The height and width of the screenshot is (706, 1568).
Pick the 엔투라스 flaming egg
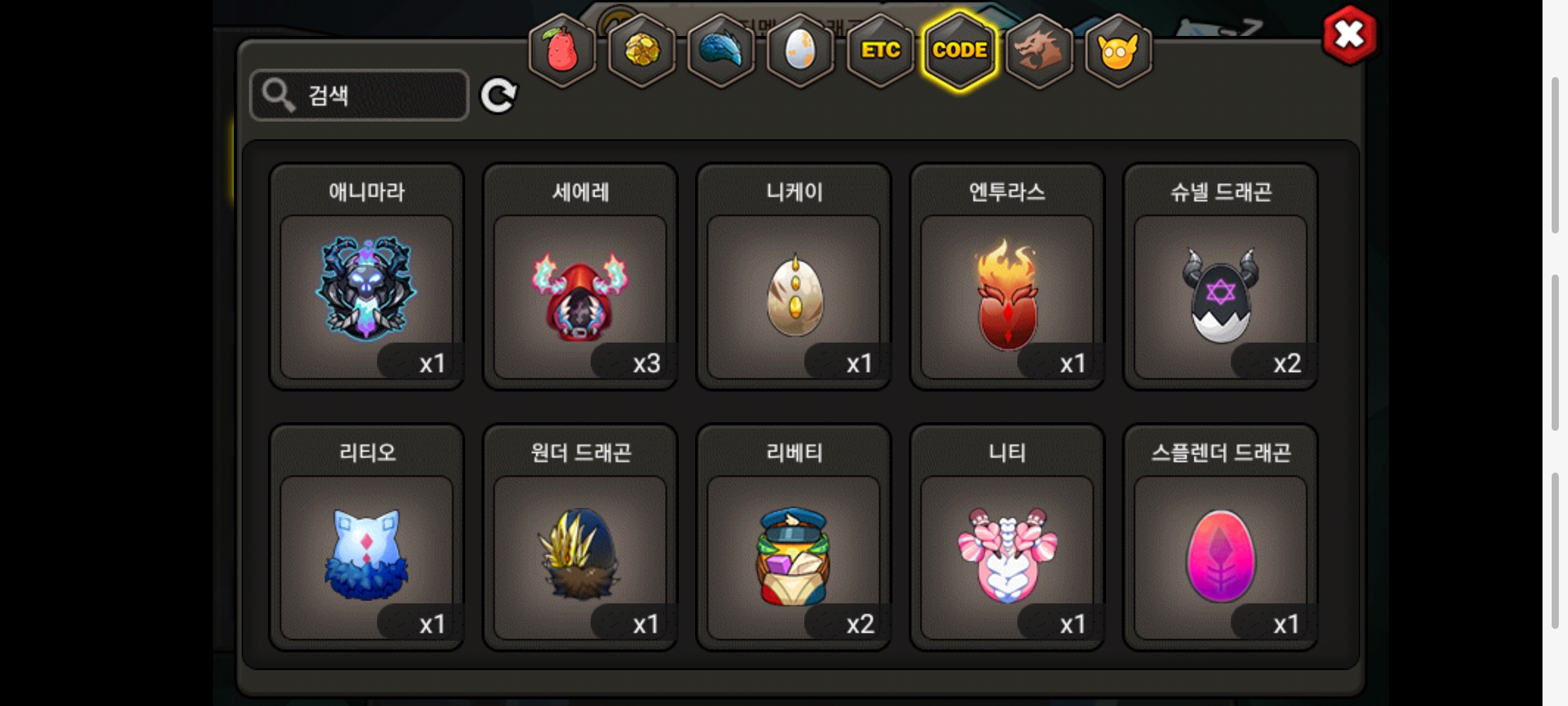pyautogui.click(x=1007, y=277)
